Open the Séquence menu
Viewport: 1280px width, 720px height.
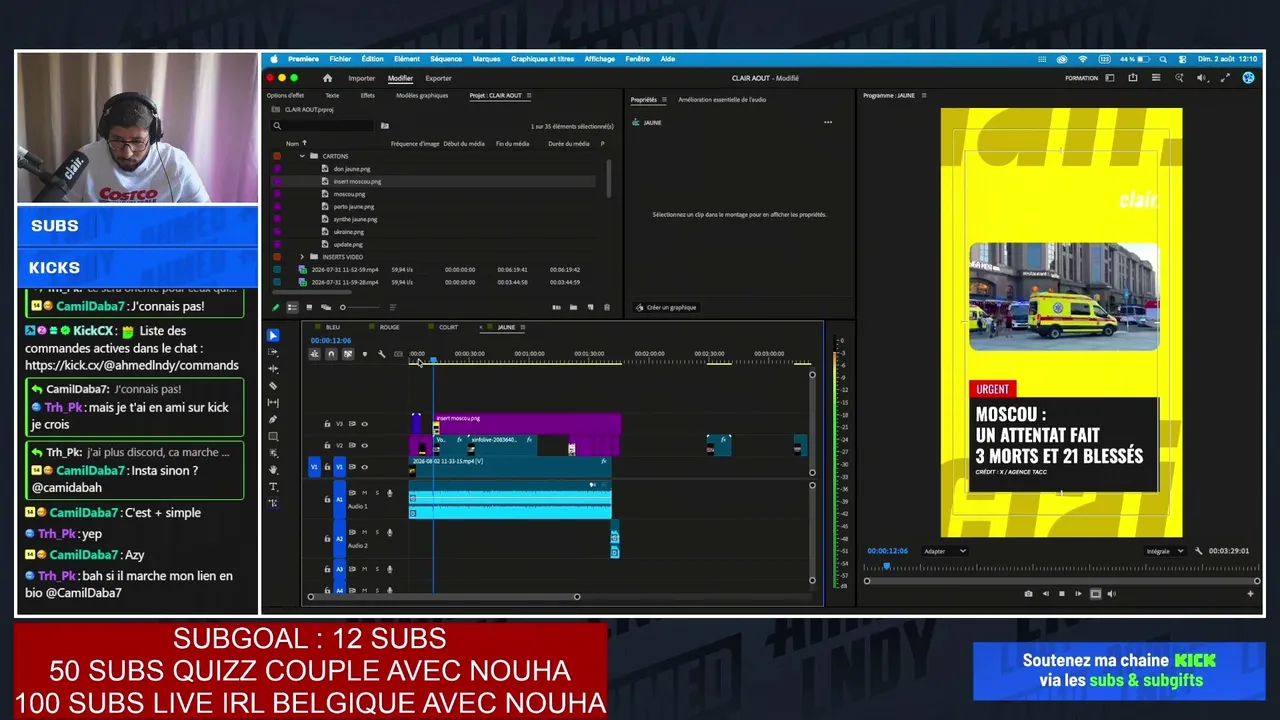point(446,59)
